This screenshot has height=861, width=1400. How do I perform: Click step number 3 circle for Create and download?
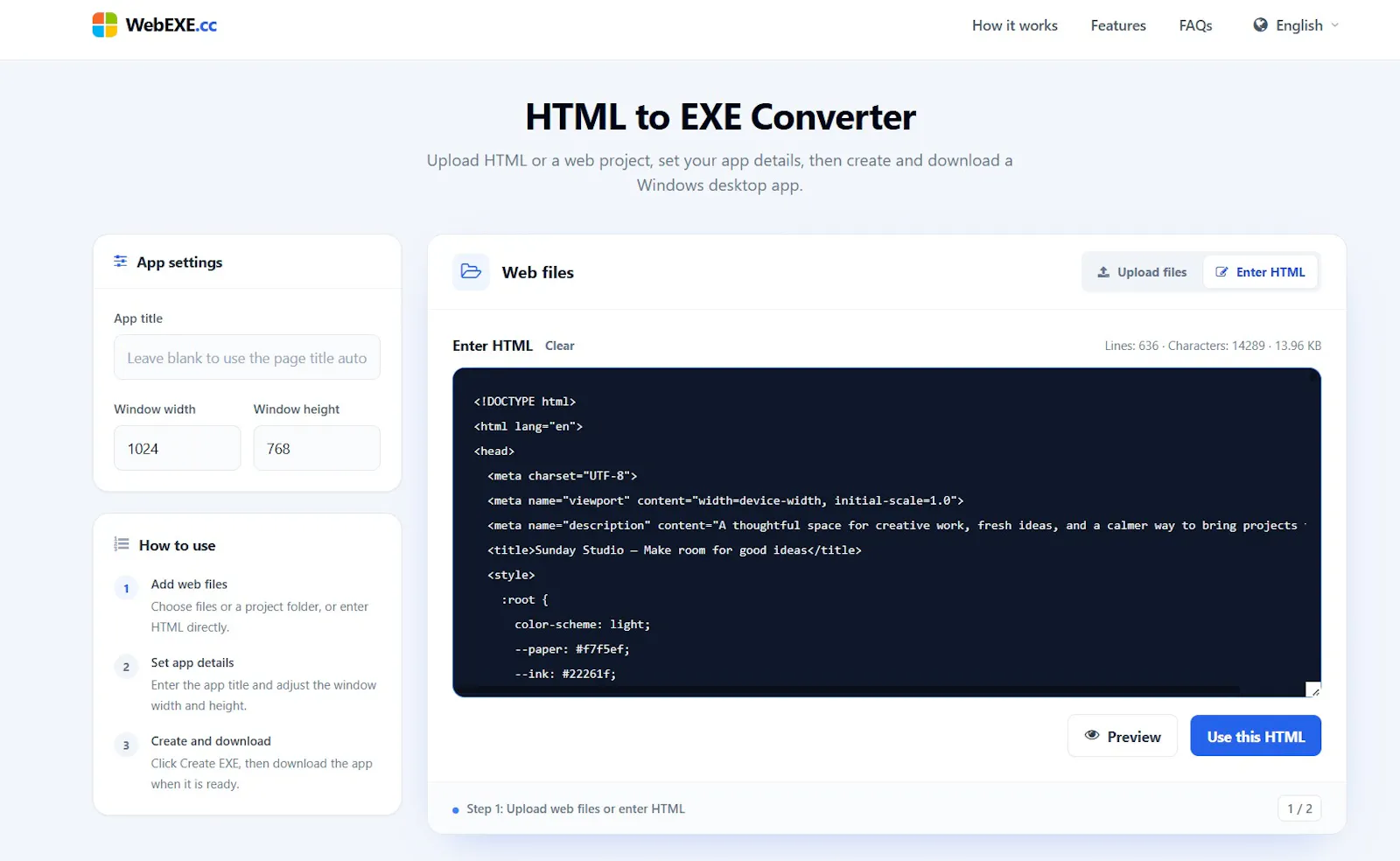(x=126, y=745)
